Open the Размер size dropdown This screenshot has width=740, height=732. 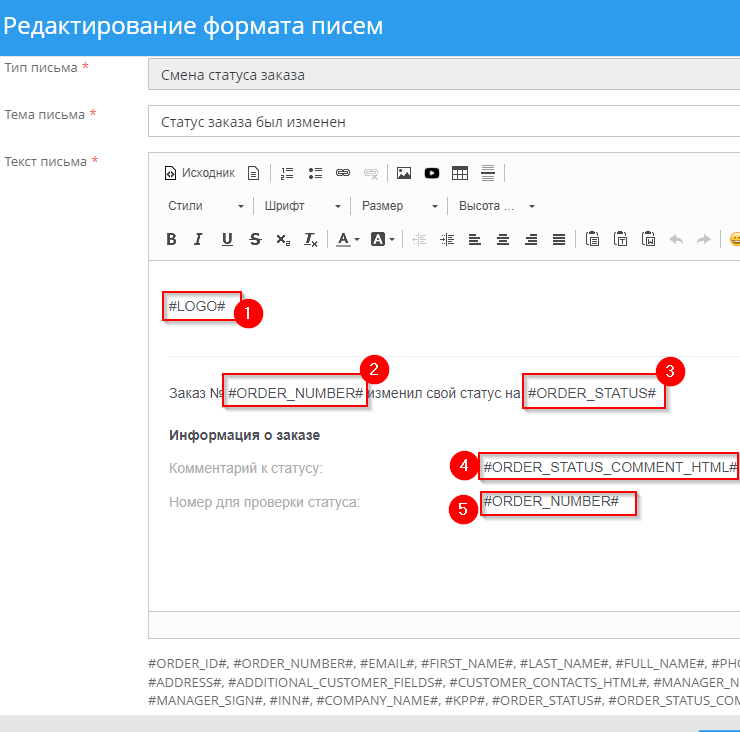[399, 206]
